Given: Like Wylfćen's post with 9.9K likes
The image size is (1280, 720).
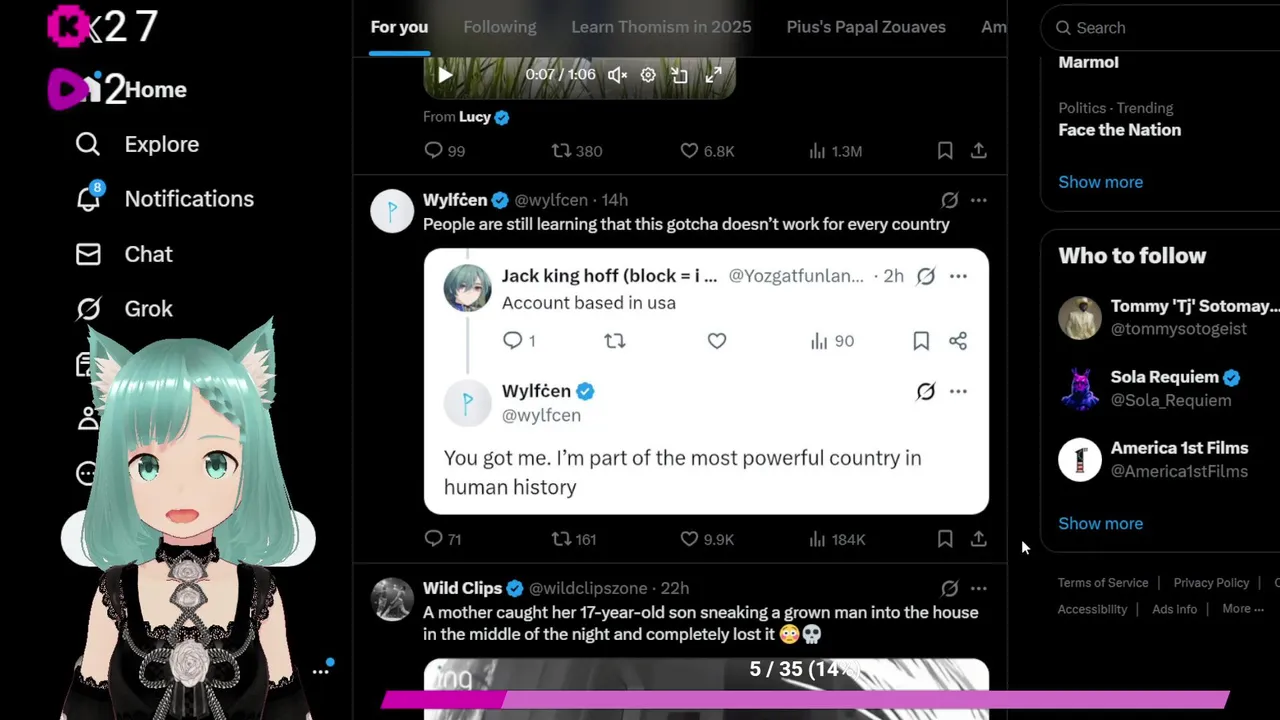Looking at the screenshot, I should (x=689, y=539).
